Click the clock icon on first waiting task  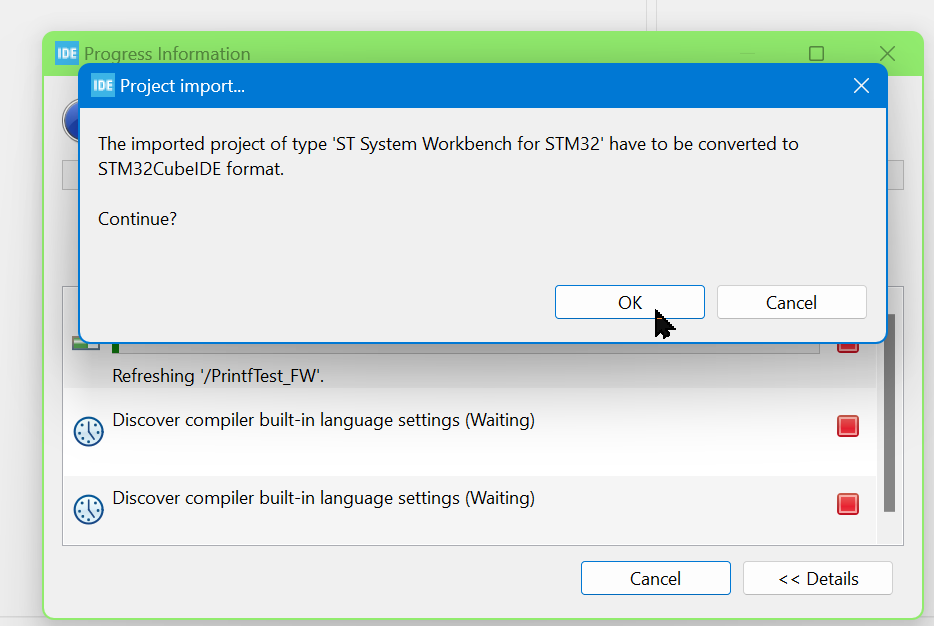(88, 432)
